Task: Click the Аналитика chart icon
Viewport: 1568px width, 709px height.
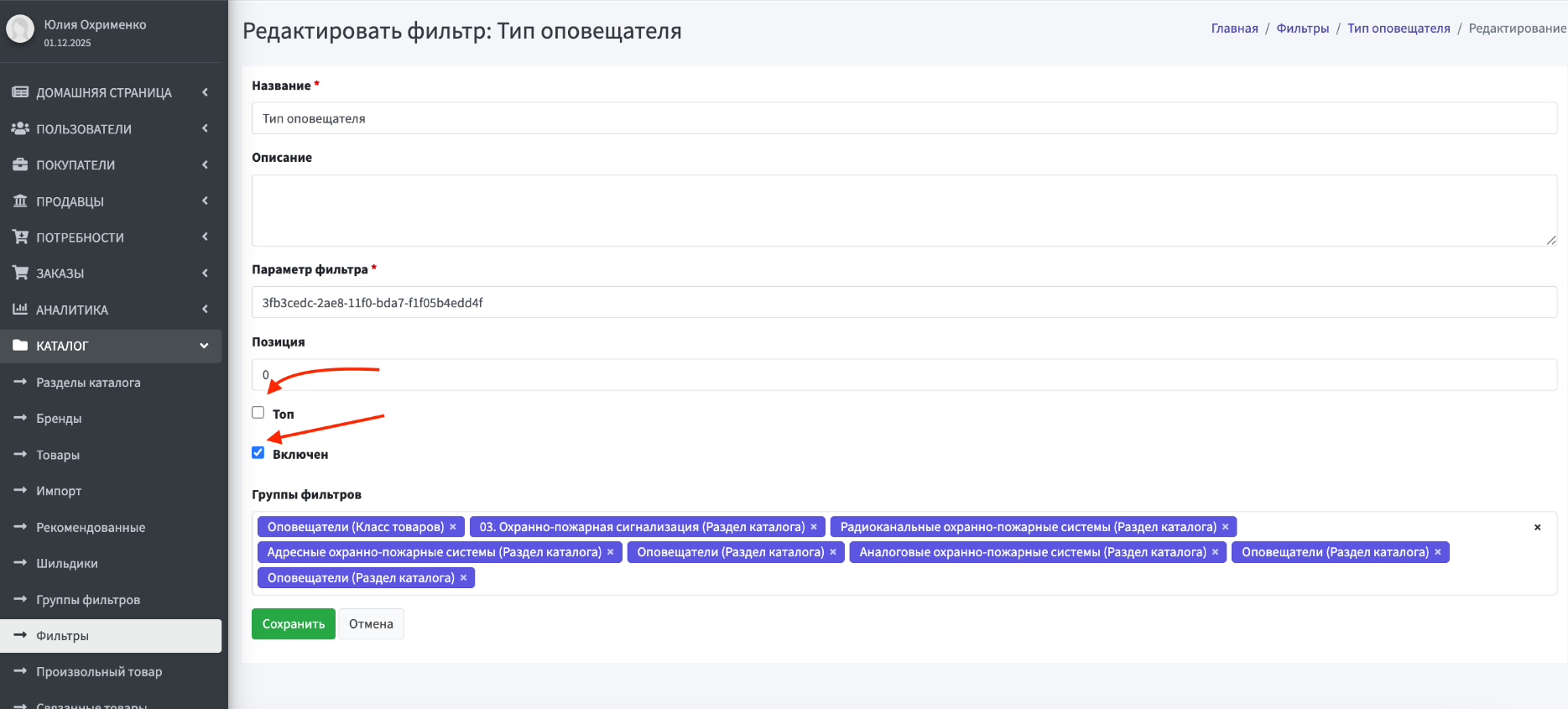Action: pyautogui.click(x=20, y=309)
